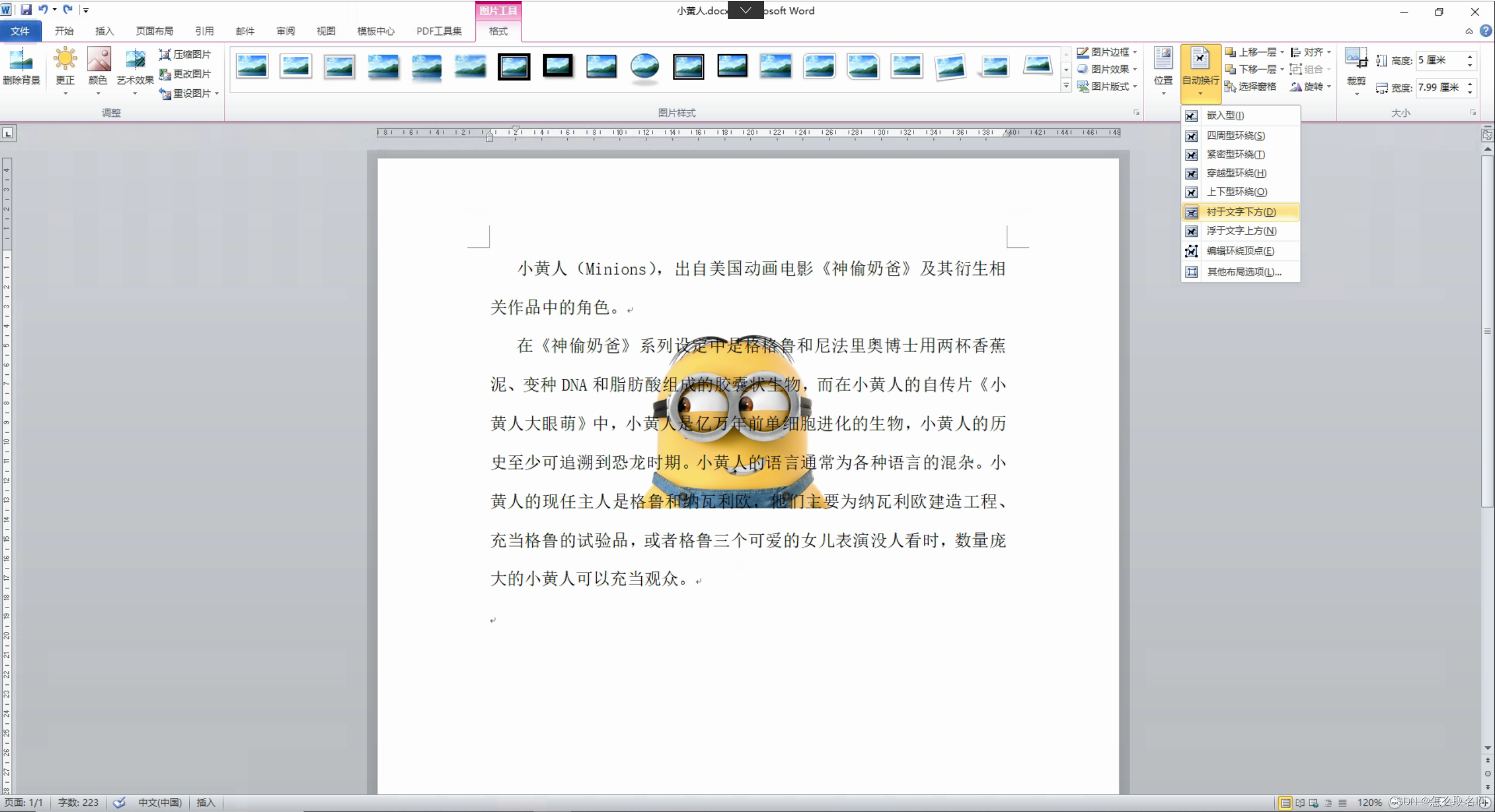This screenshot has height=812, width=1495.
Task: Choose Square wrapping (四周型环绕) option
Action: tap(1236, 136)
